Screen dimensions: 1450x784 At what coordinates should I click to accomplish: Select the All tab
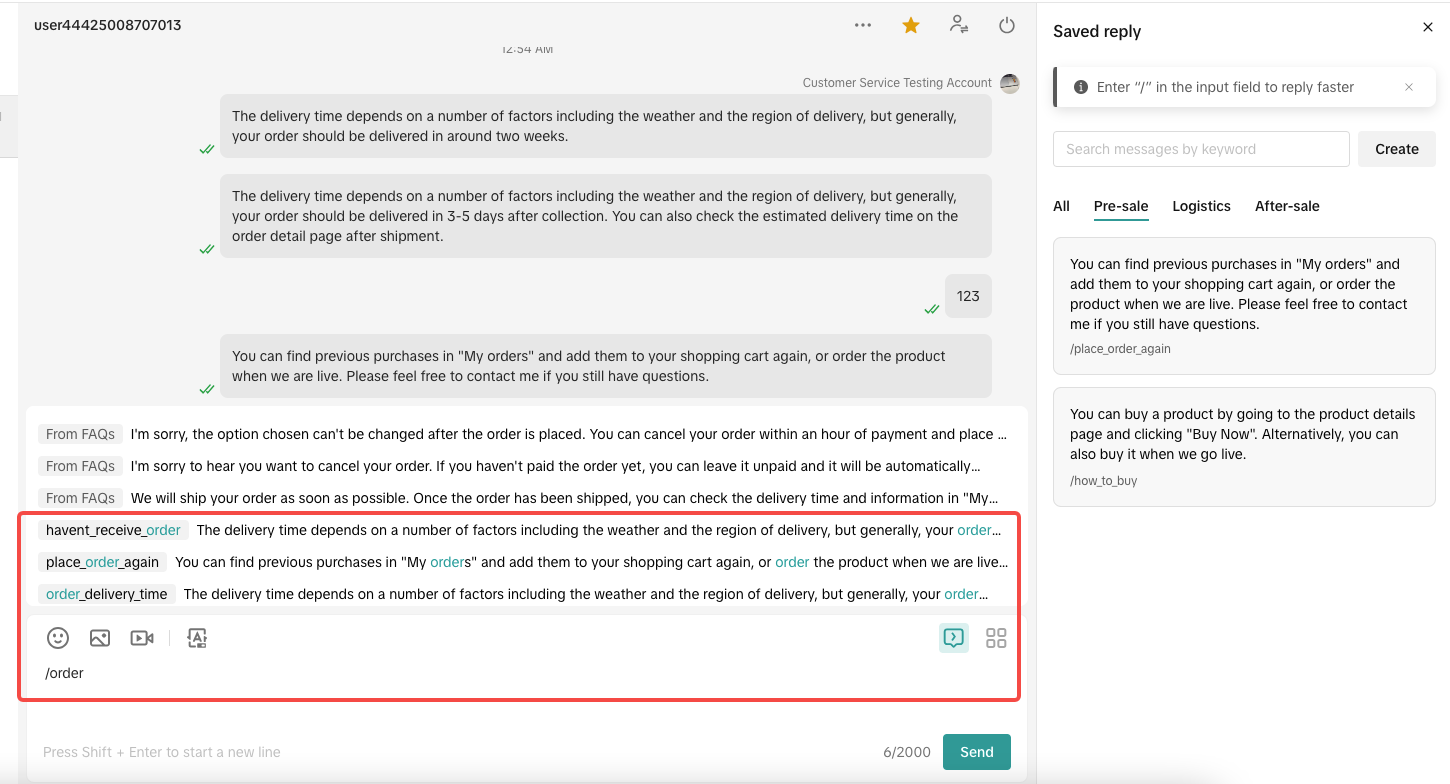click(x=1061, y=206)
